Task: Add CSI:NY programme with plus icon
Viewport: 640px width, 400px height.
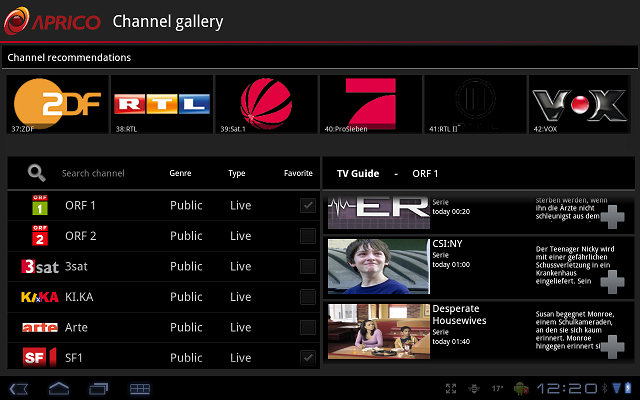Action: (612, 282)
